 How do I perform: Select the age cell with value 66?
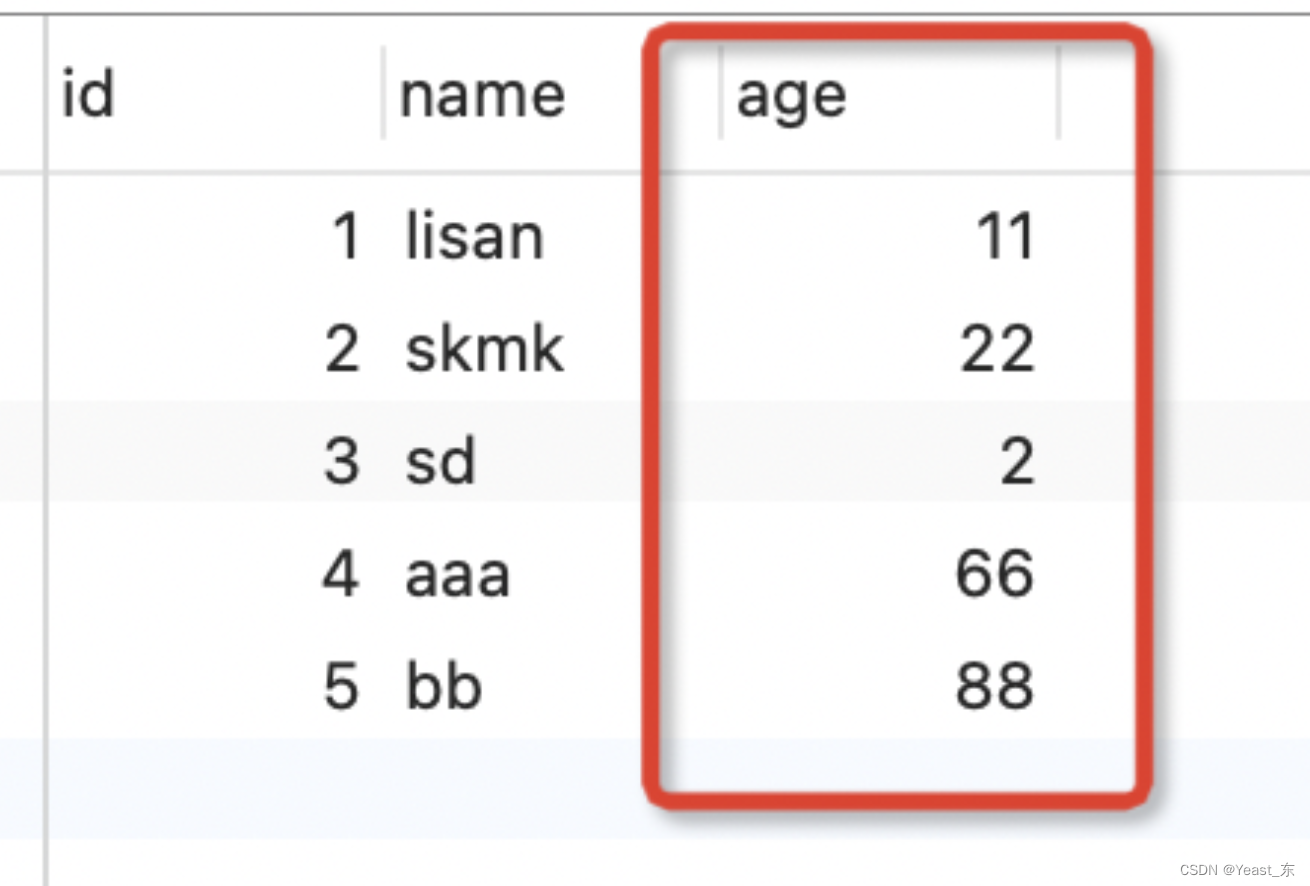coord(994,575)
